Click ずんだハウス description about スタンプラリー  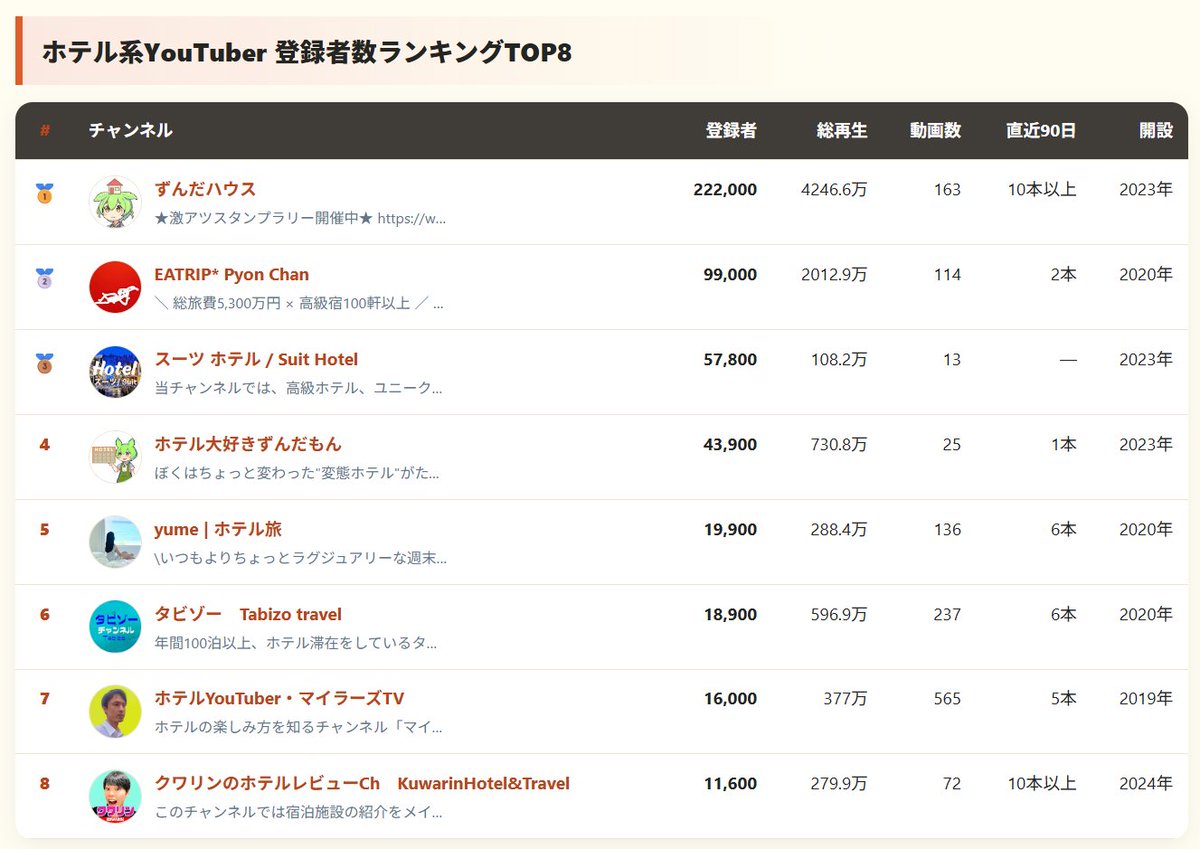[300, 218]
